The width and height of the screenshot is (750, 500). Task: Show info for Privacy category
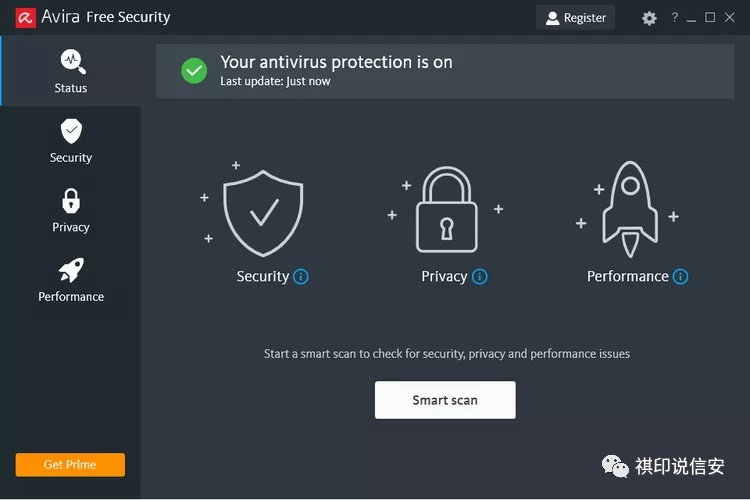click(x=480, y=277)
